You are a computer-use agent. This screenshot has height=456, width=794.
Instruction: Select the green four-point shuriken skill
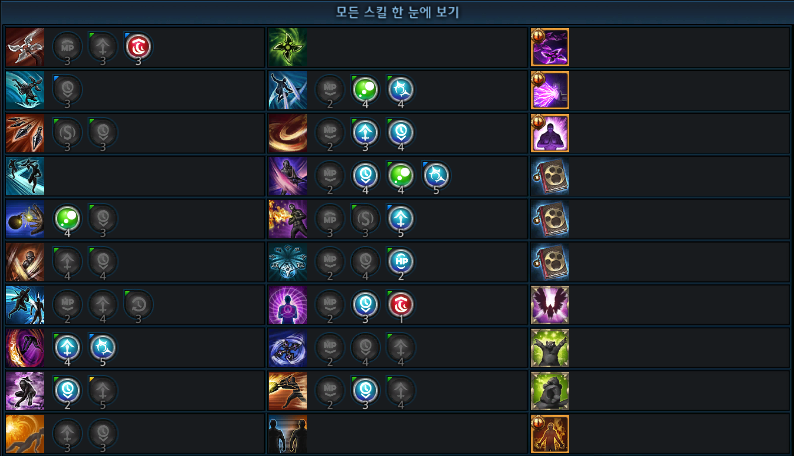(x=288, y=47)
